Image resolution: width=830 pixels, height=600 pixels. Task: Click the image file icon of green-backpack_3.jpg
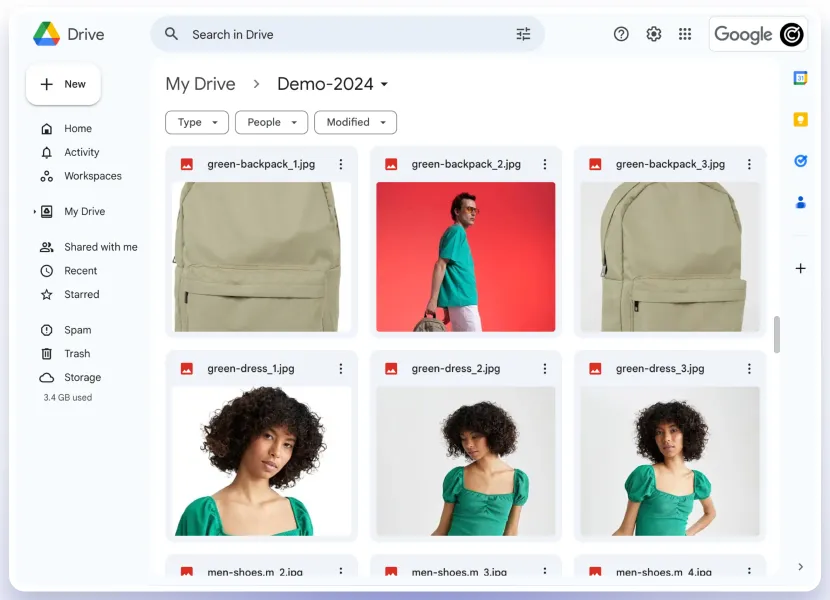click(x=595, y=164)
